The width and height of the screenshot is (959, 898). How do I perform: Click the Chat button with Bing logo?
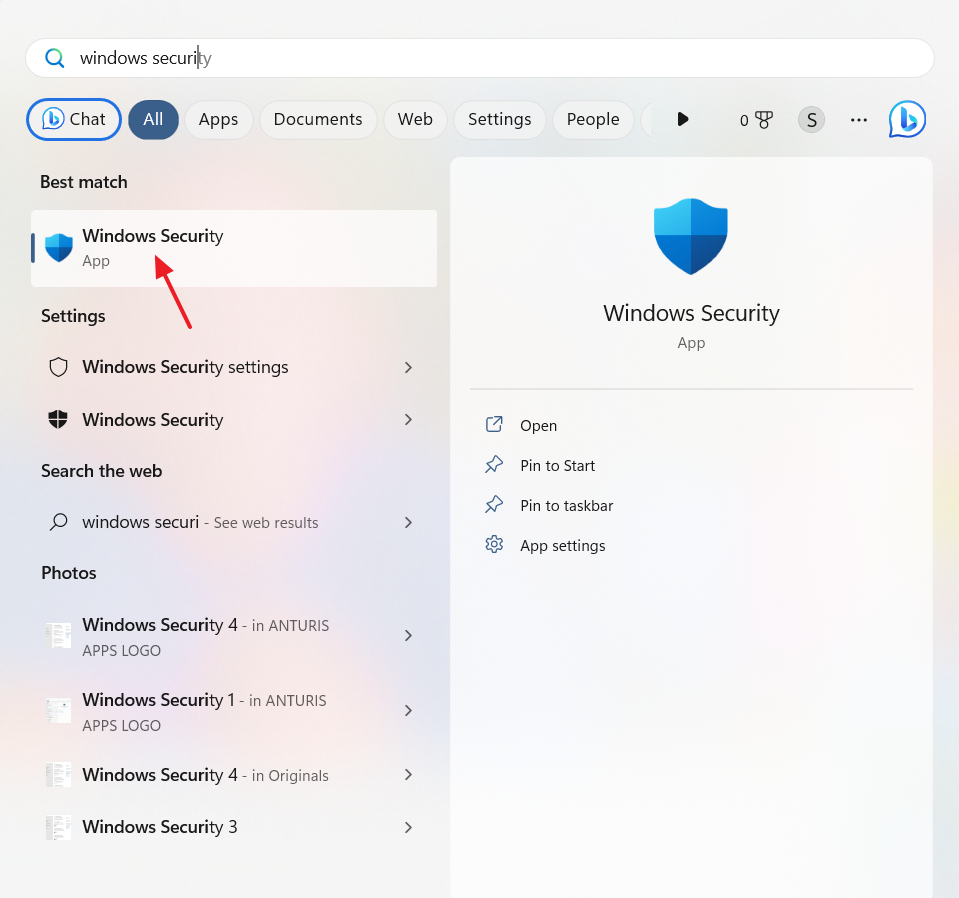(x=74, y=120)
